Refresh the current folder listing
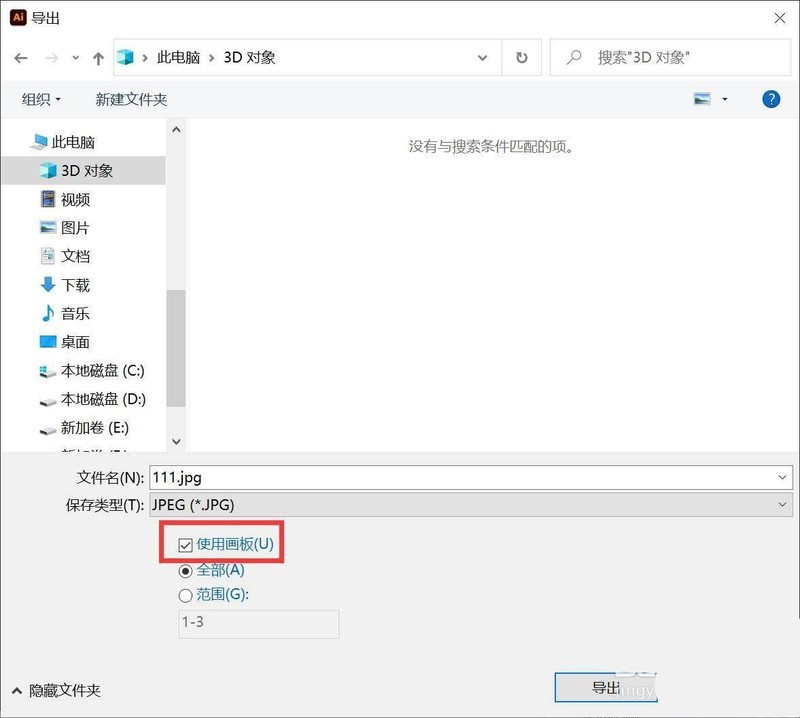 pyautogui.click(x=521, y=58)
